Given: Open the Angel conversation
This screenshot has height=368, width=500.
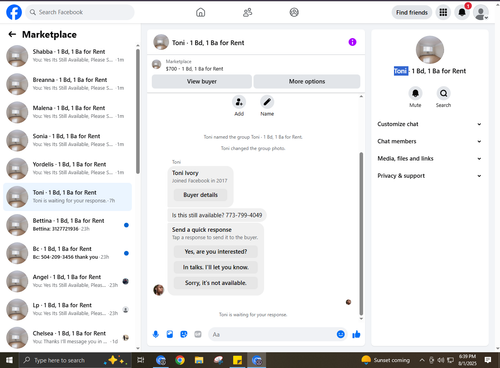Looking at the screenshot, I should 68,281.
